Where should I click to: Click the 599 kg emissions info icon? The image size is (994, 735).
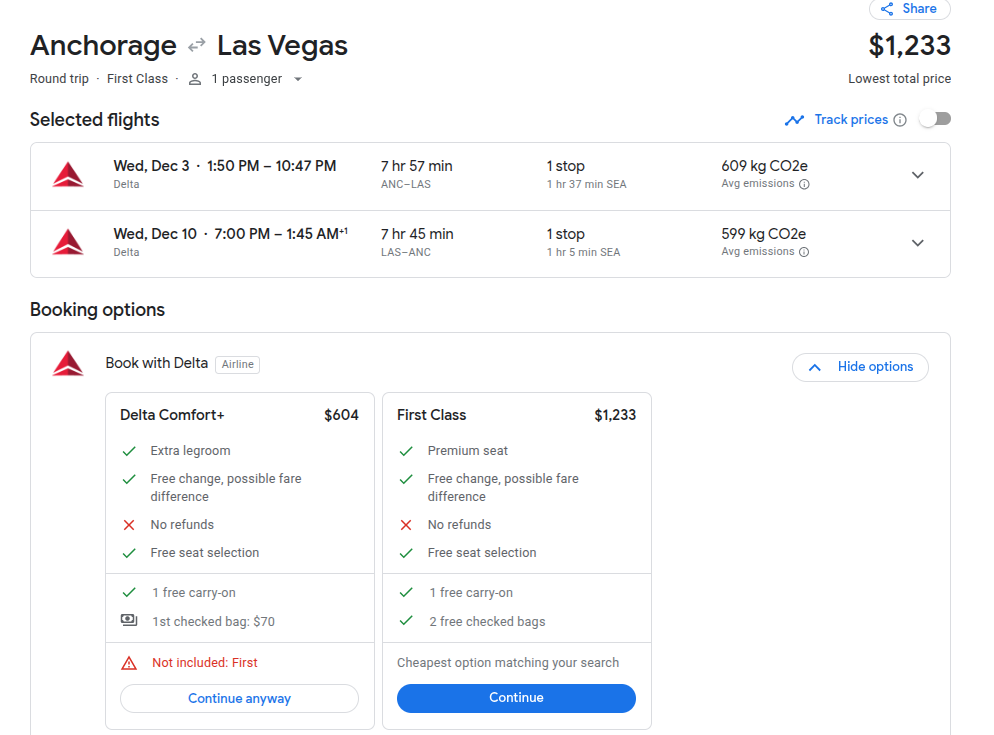click(x=804, y=252)
